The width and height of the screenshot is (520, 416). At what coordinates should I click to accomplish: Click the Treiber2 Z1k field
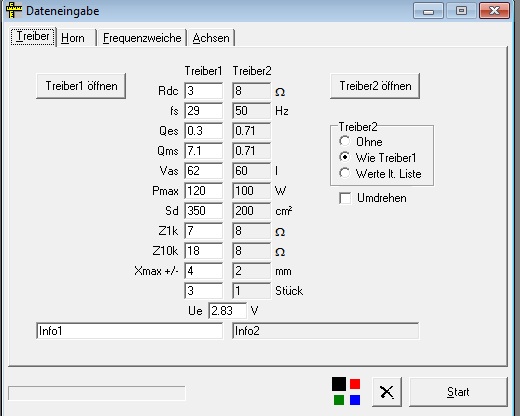point(252,231)
